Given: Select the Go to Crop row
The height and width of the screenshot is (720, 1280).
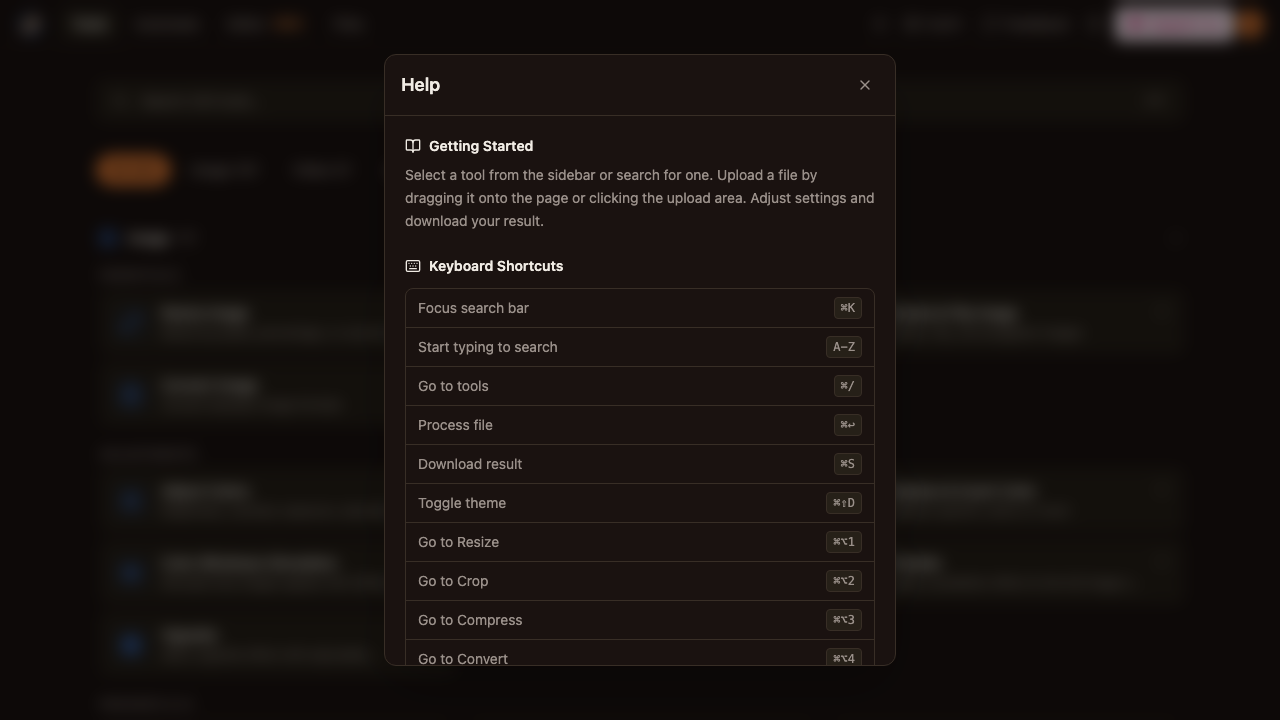Looking at the screenshot, I should point(640,581).
